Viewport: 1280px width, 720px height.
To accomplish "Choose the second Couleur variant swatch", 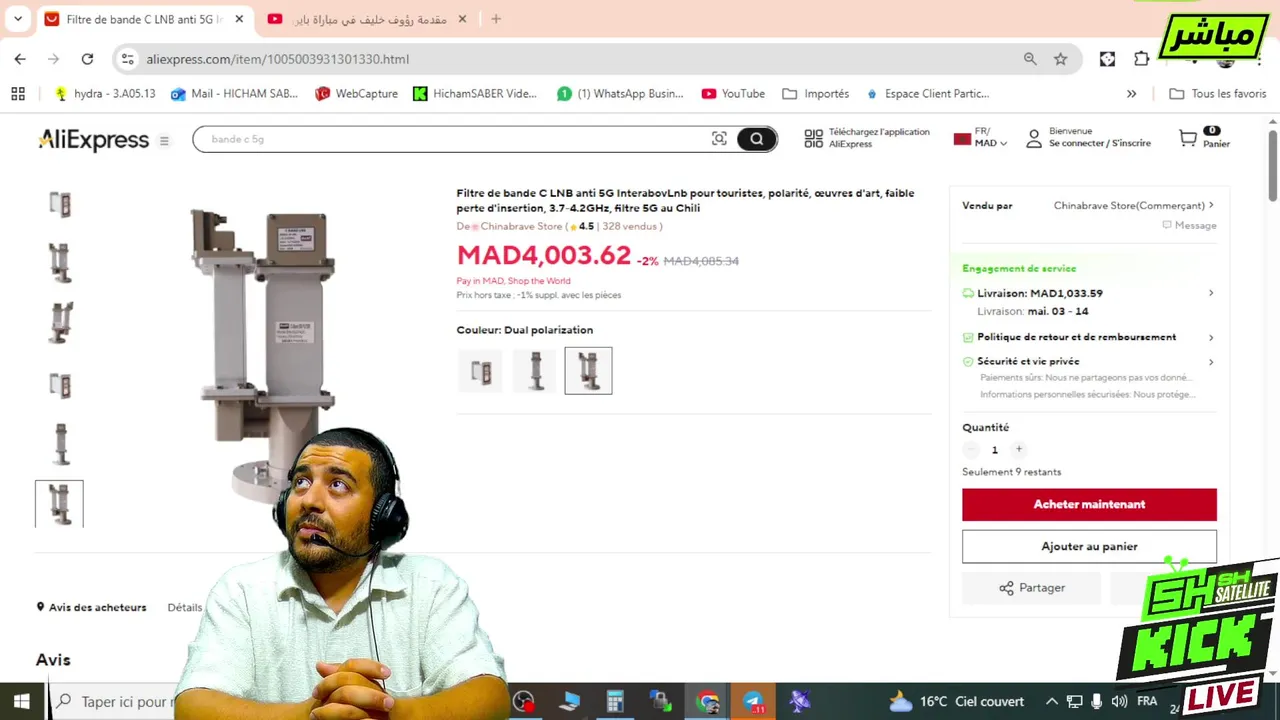I will [x=535, y=371].
